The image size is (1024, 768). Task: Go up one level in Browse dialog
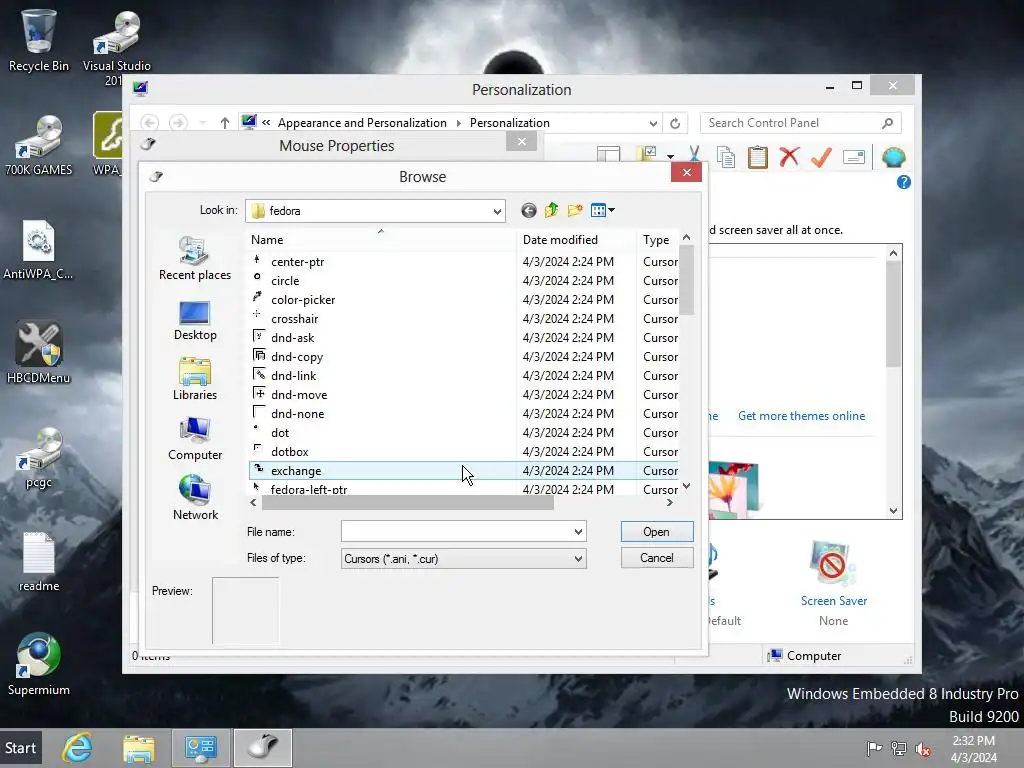pyautogui.click(x=552, y=210)
